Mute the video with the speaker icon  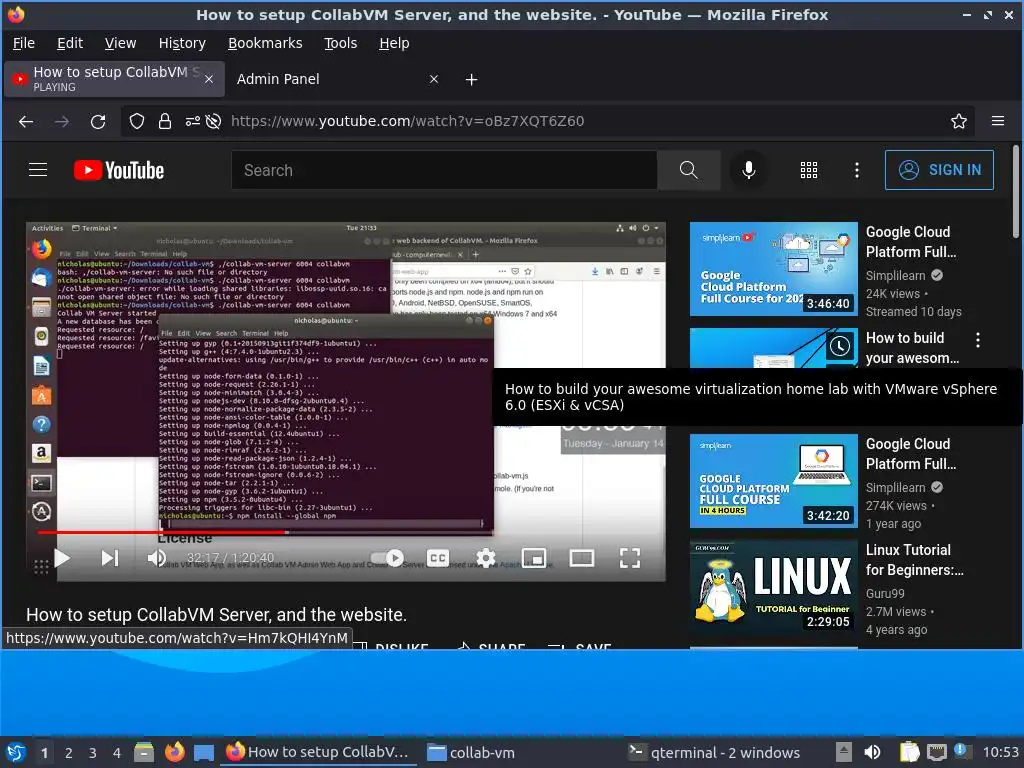[157, 558]
